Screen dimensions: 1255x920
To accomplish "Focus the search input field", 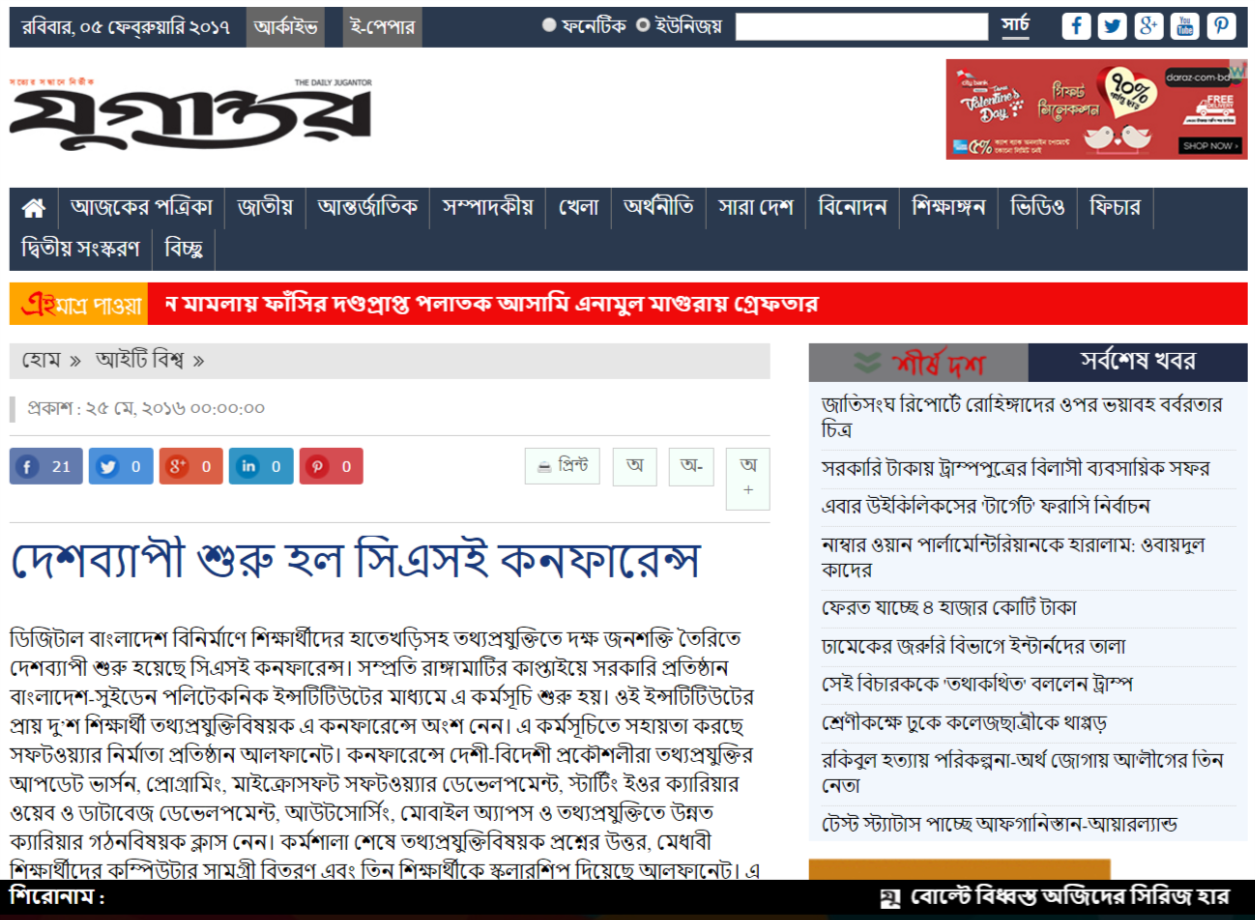I will click(861, 26).
